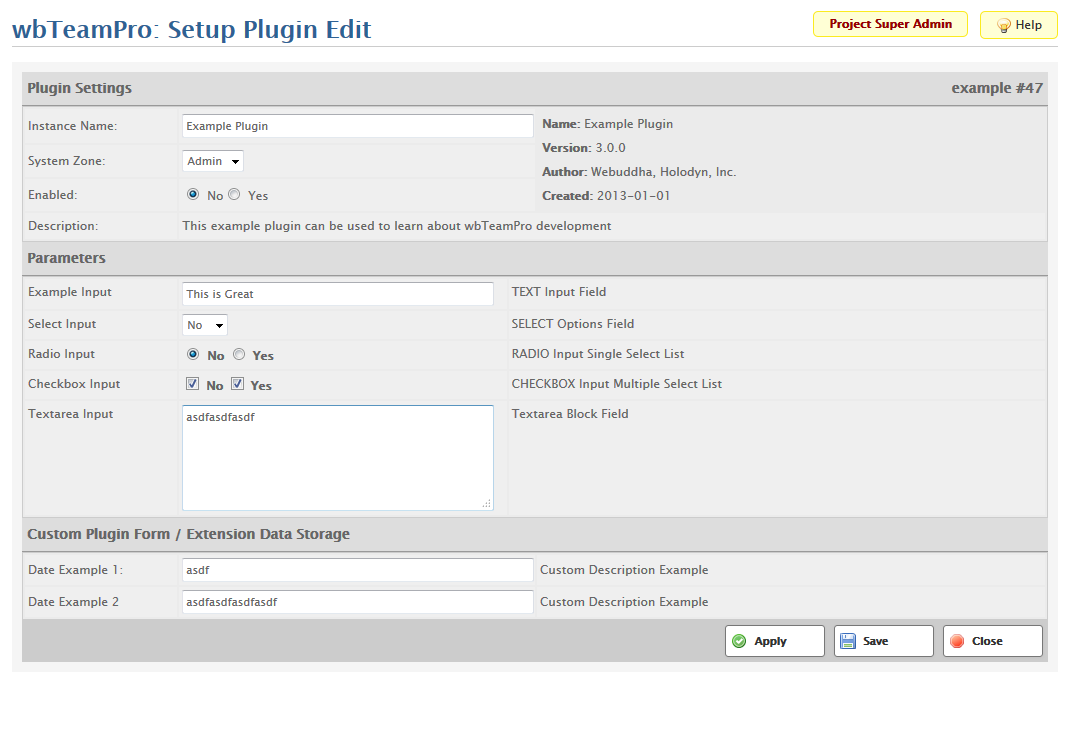
Task: Click the lightbulb Help icon
Action: 1003,25
